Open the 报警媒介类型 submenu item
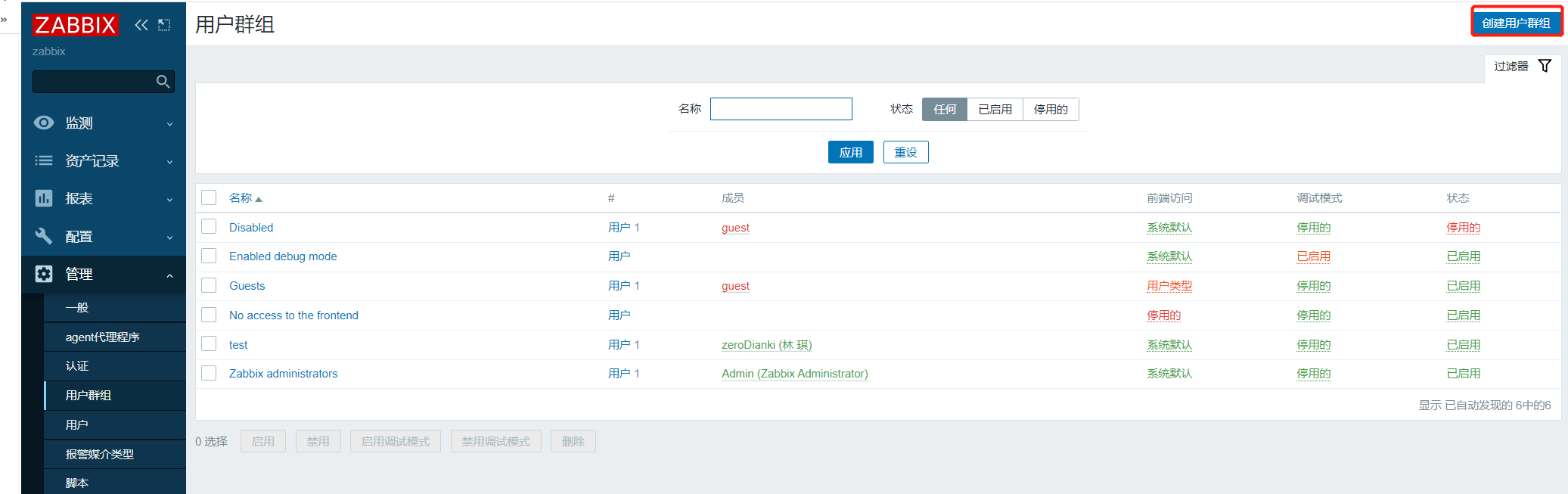The width and height of the screenshot is (1568, 494). (x=115, y=455)
